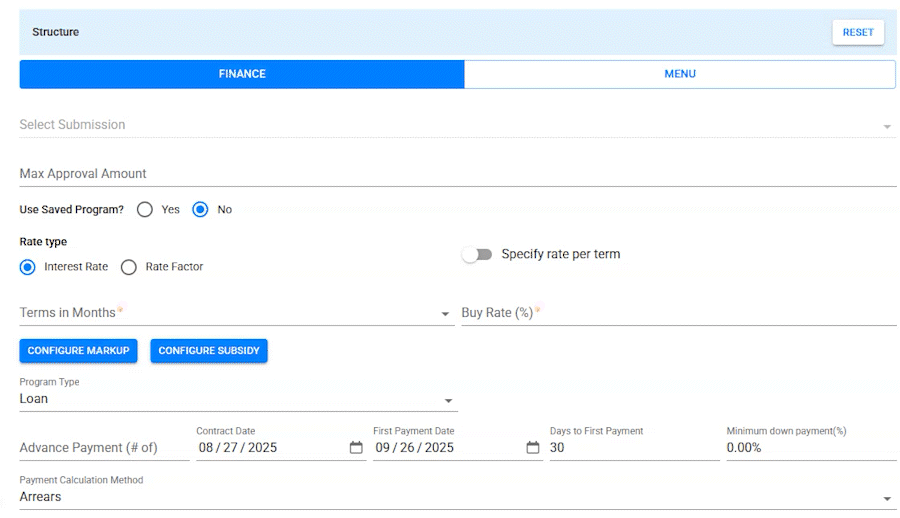Choose the Rate Factor radio option
The height and width of the screenshot is (518, 900).
[x=128, y=267]
